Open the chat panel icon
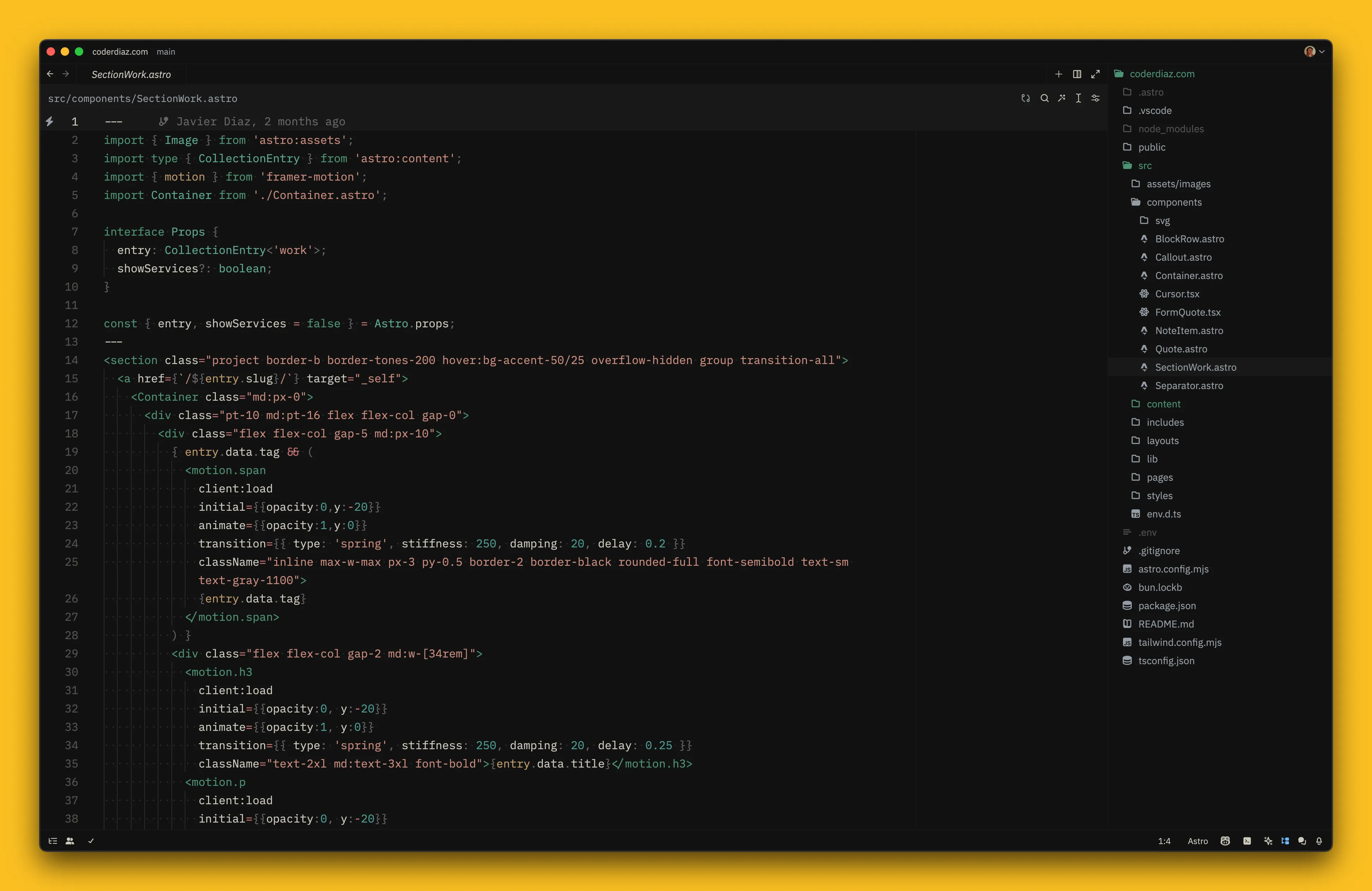The width and height of the screenshot is (1372, 891). click(1302, 841)
